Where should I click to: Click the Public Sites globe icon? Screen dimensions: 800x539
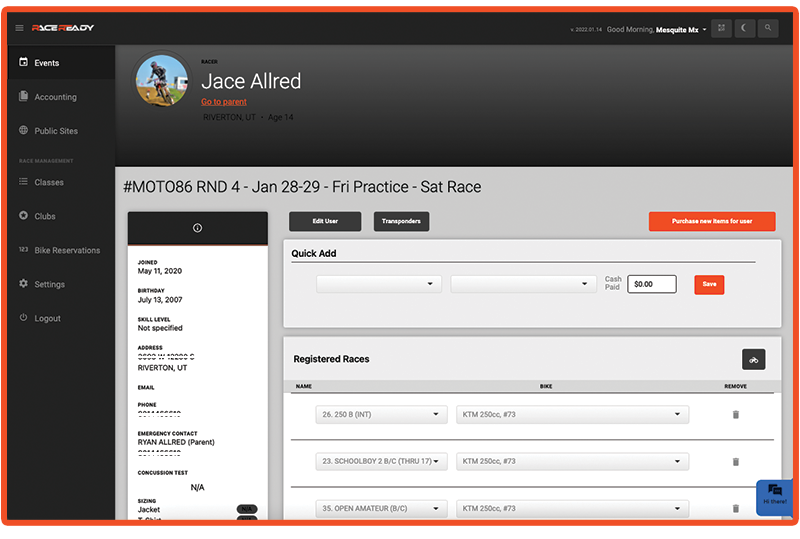[23, 130]
